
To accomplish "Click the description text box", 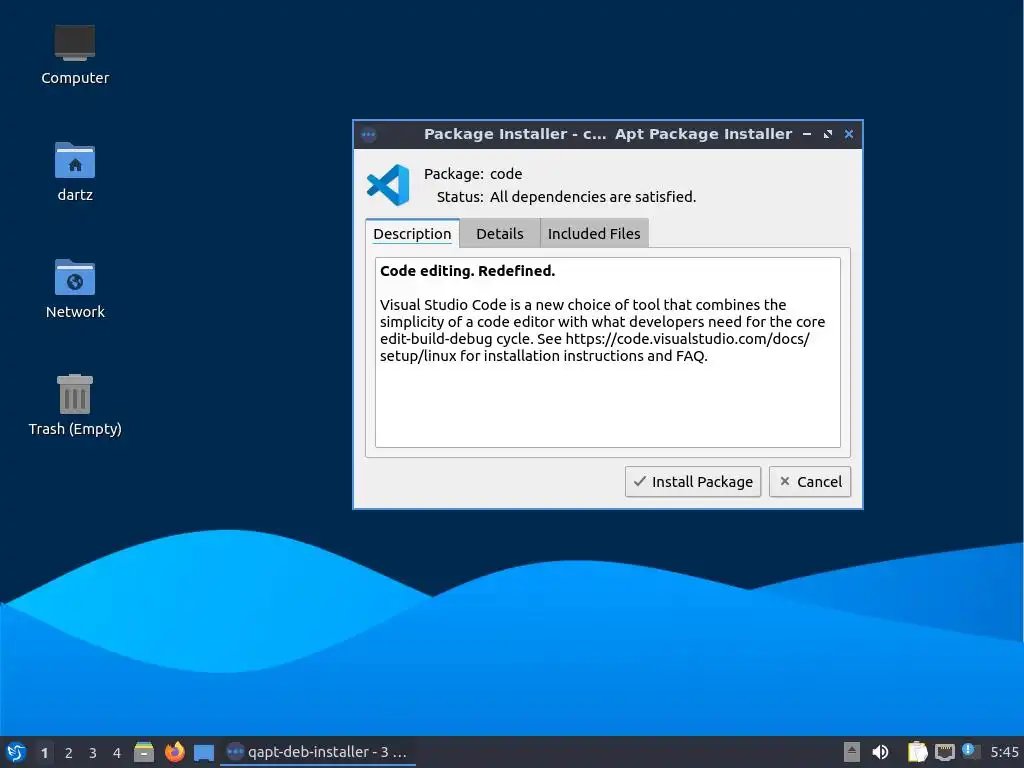I will pyautogui.click(x=607, y=352).
